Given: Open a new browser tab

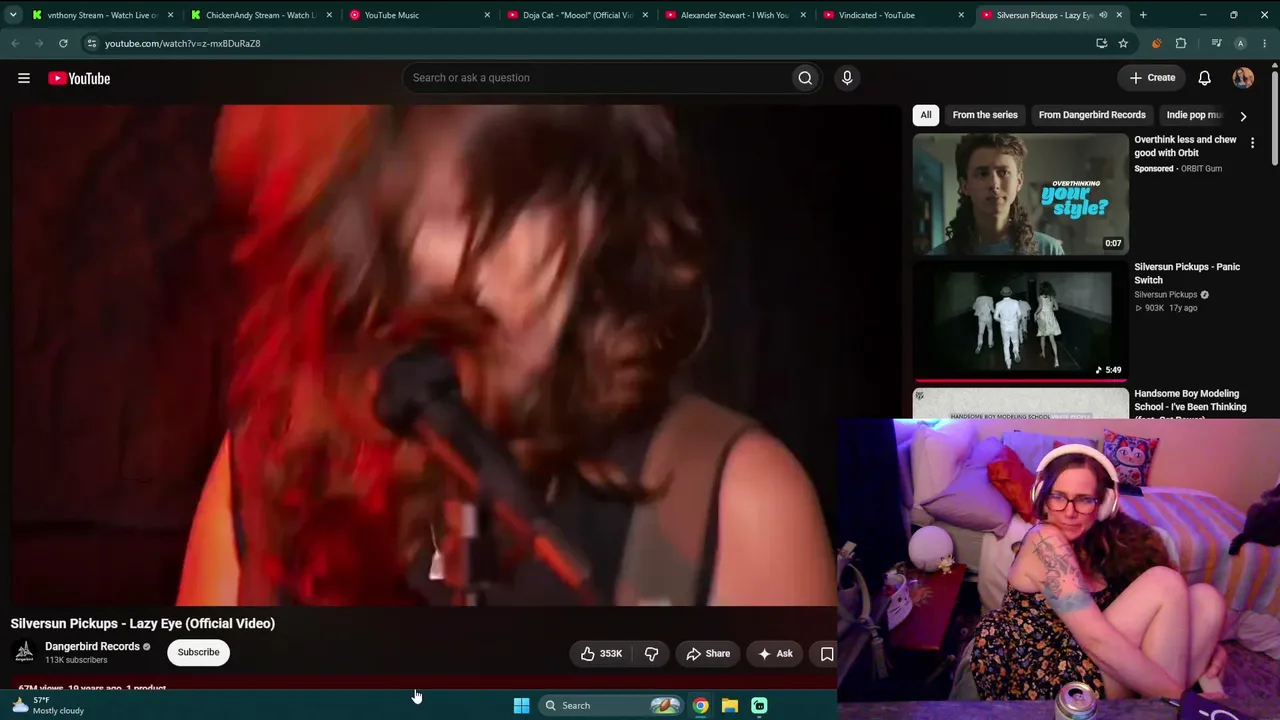Looking at the screenshot, I should tap(1143, 15).
